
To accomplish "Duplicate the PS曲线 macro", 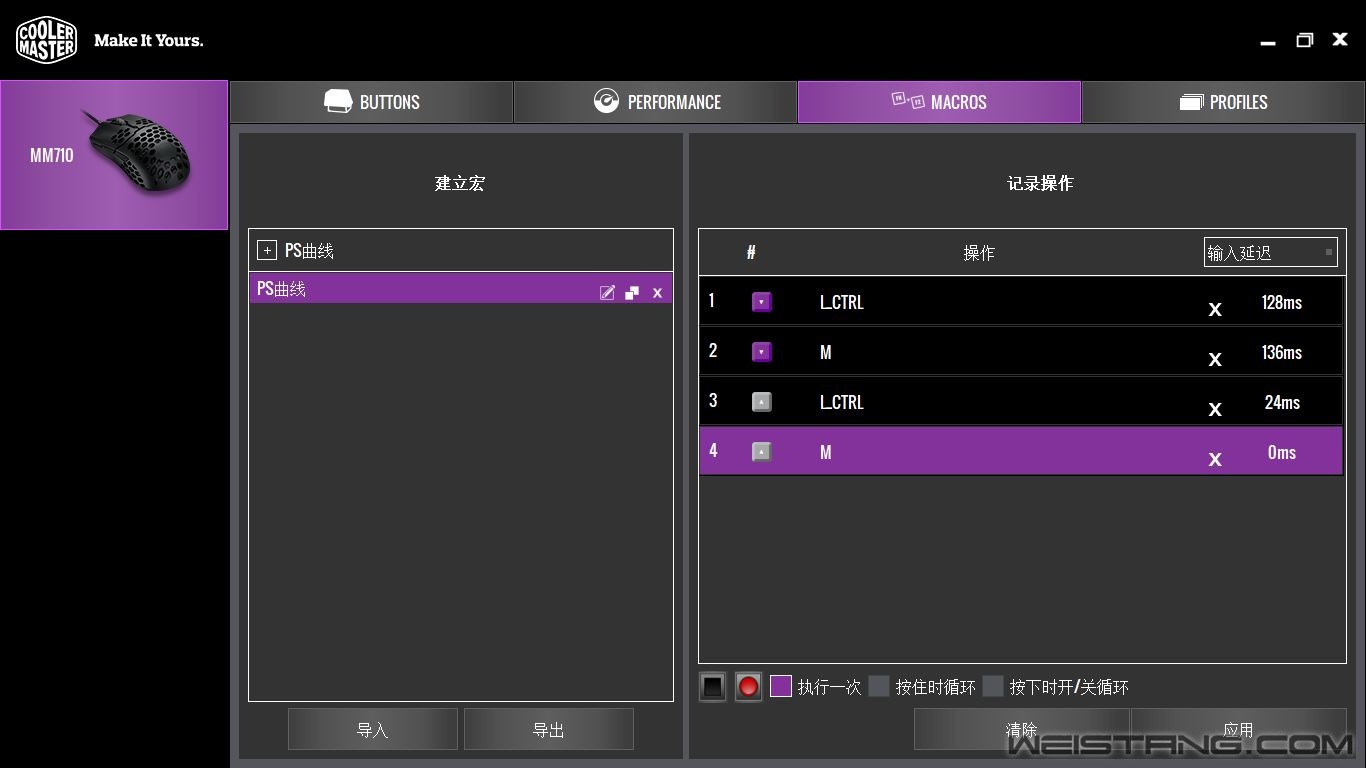I will click(x=632, y=293).
